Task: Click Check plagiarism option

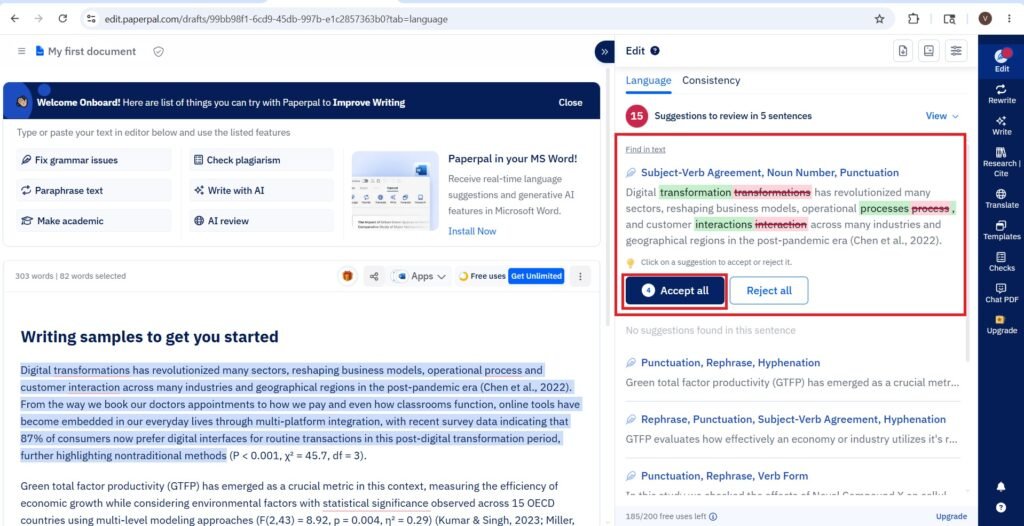Action: tap(261, 160)
